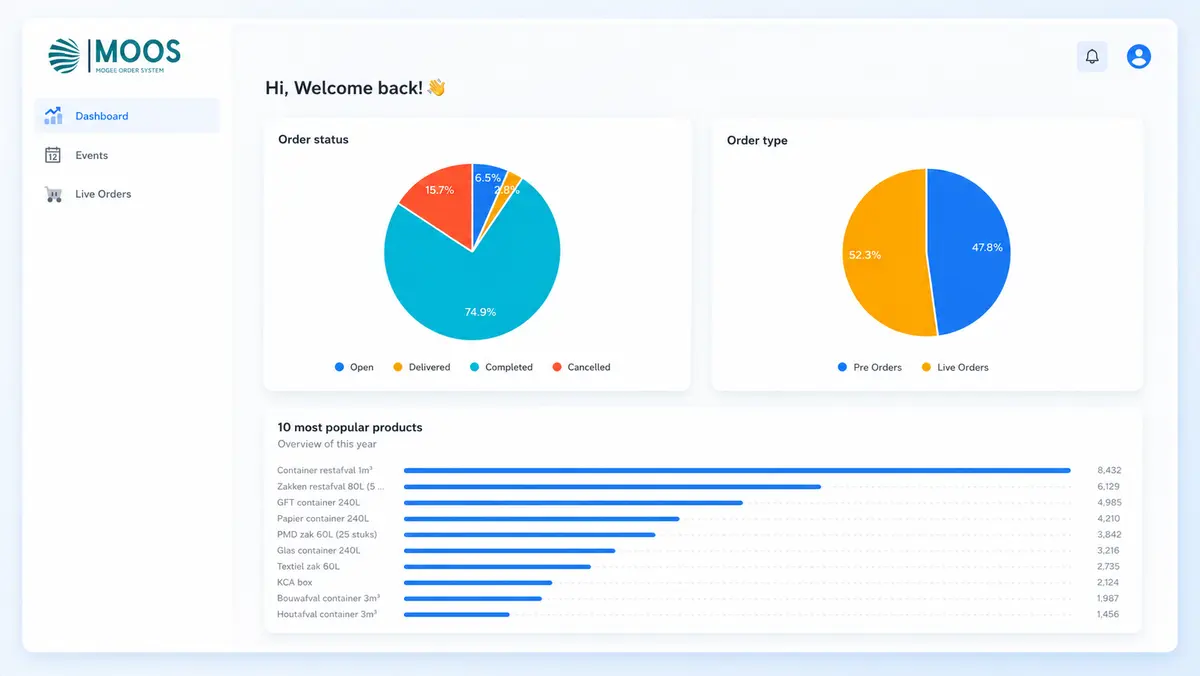Toggle the Delivered legend entry
This screenshot has height=676, width=1200.
point(421,367)
